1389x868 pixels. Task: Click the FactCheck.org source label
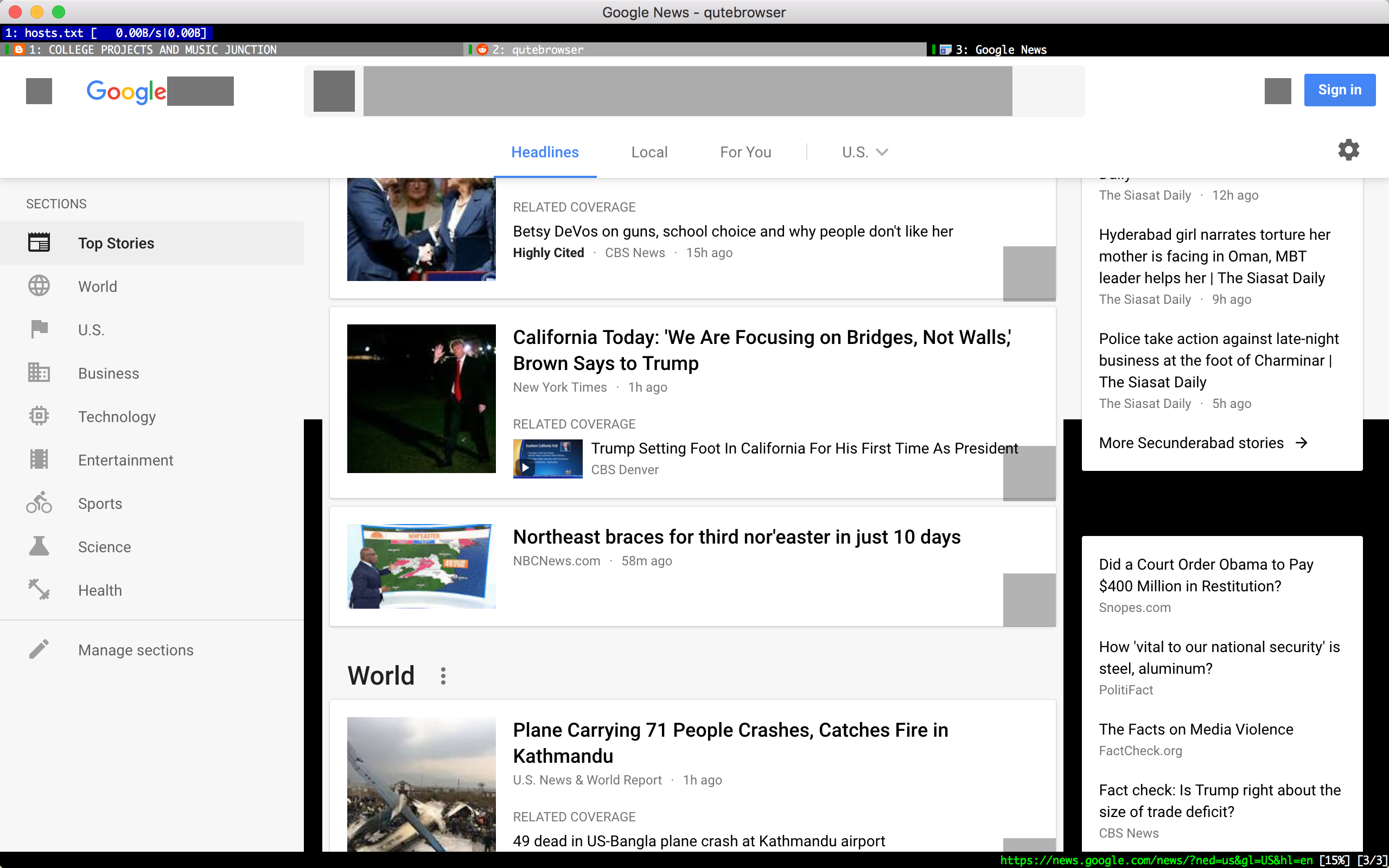[x=1140, y=750]
